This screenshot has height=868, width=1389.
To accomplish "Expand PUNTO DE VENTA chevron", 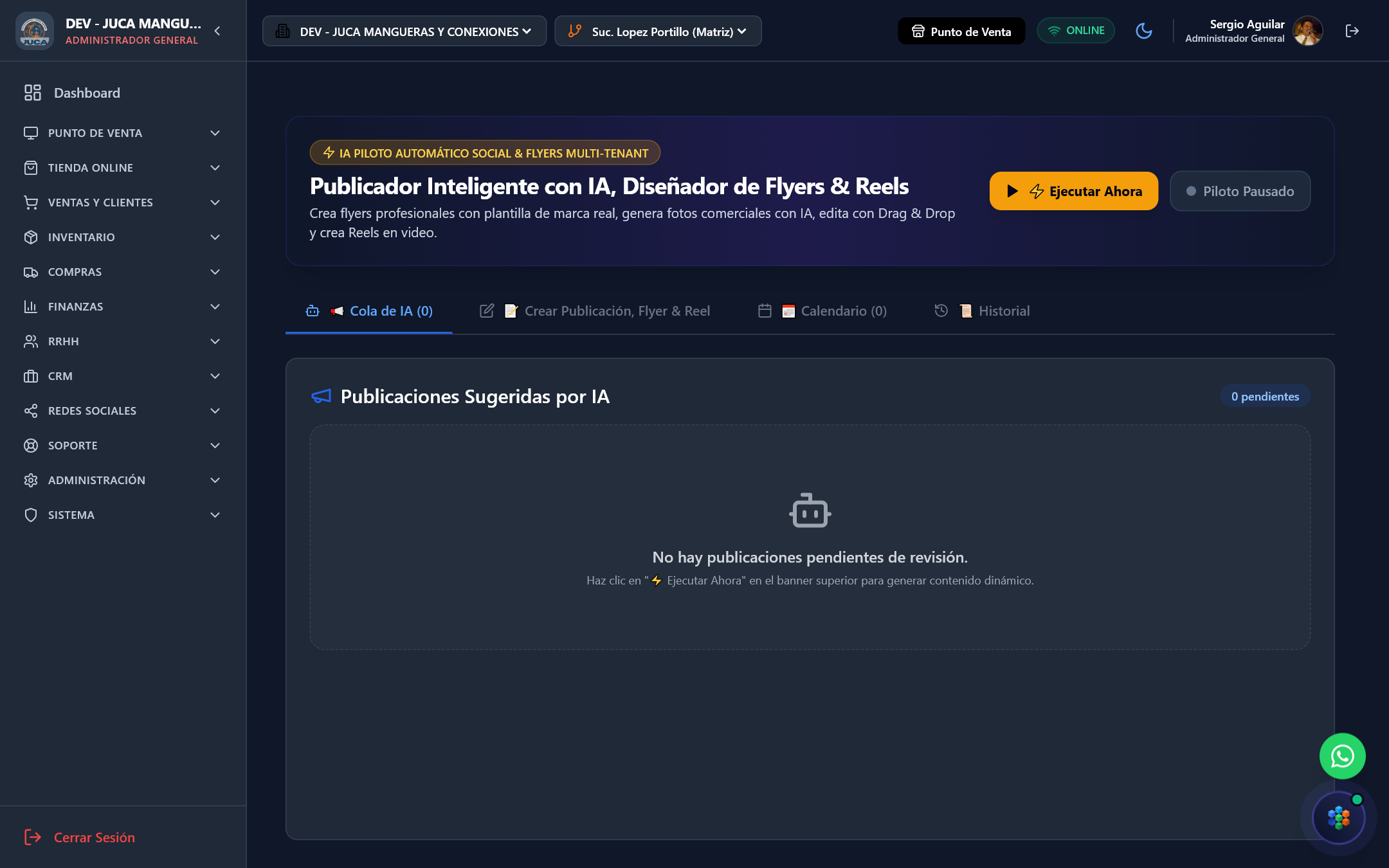I will [215, 133].
